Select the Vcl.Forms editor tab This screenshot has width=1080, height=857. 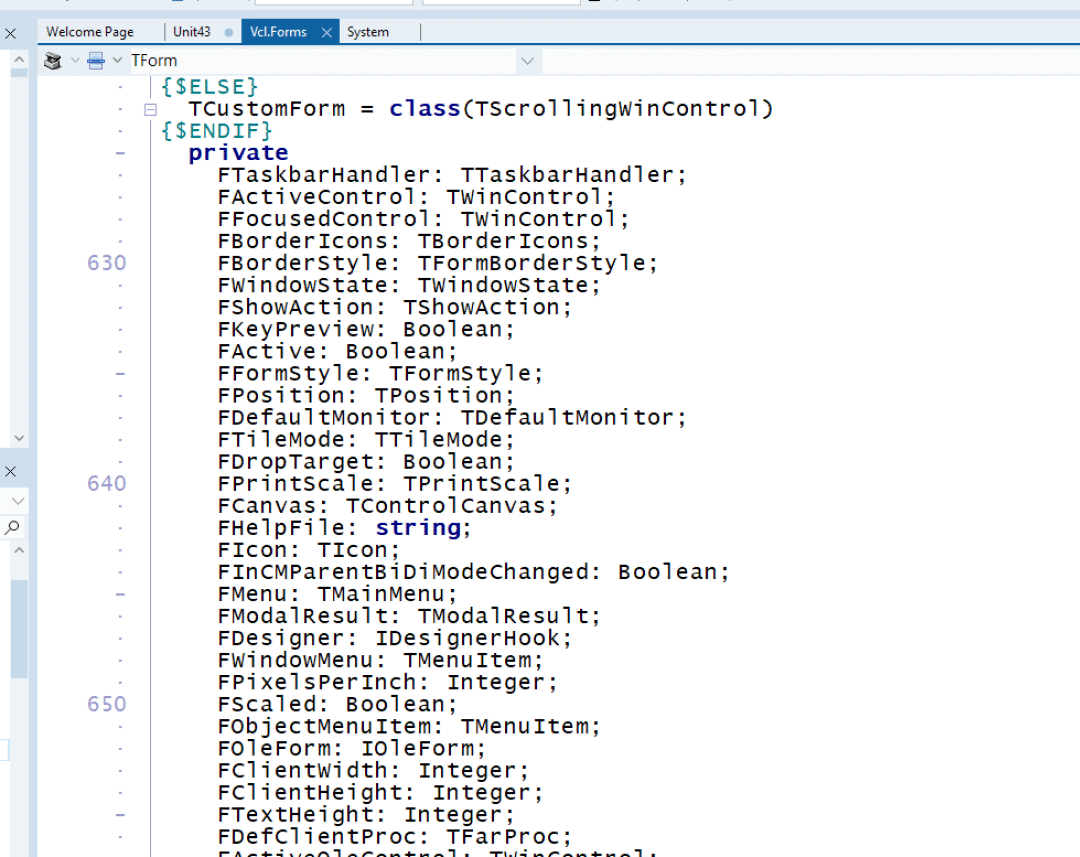click(278, 32)
